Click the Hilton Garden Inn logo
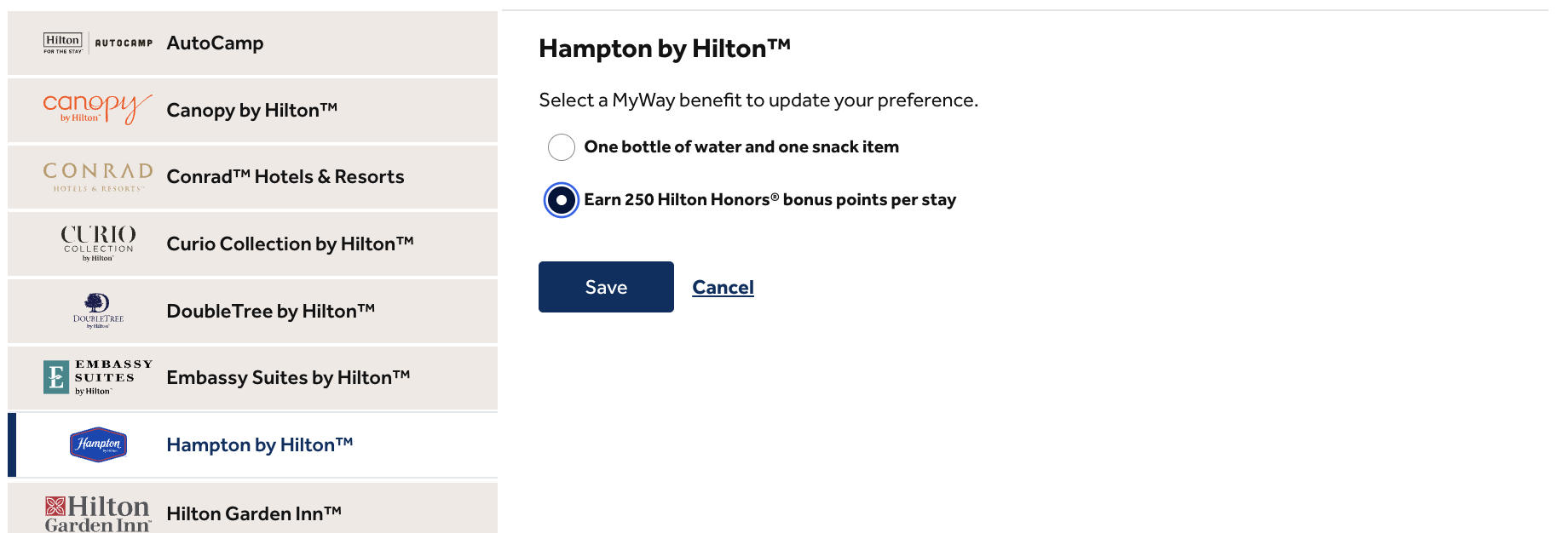Image resolution: width=1568 pixels, height=533 pixels. pos(97,509)
